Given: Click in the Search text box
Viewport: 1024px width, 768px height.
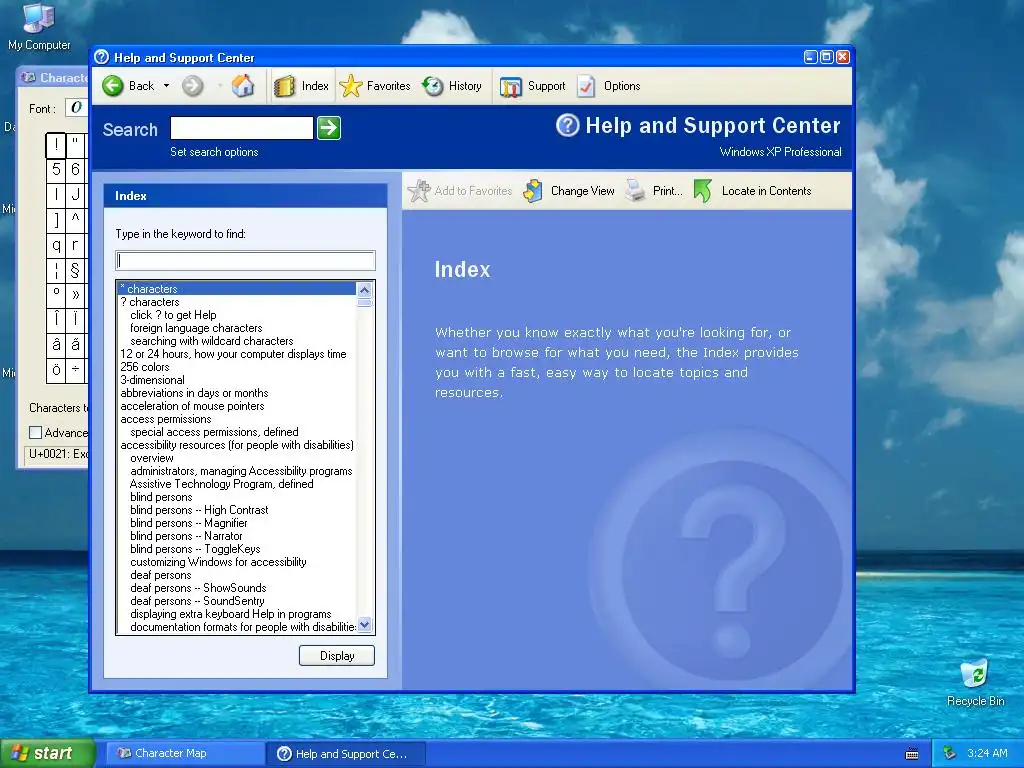Looking at the screenshot, I should click(x=242, y=128).
